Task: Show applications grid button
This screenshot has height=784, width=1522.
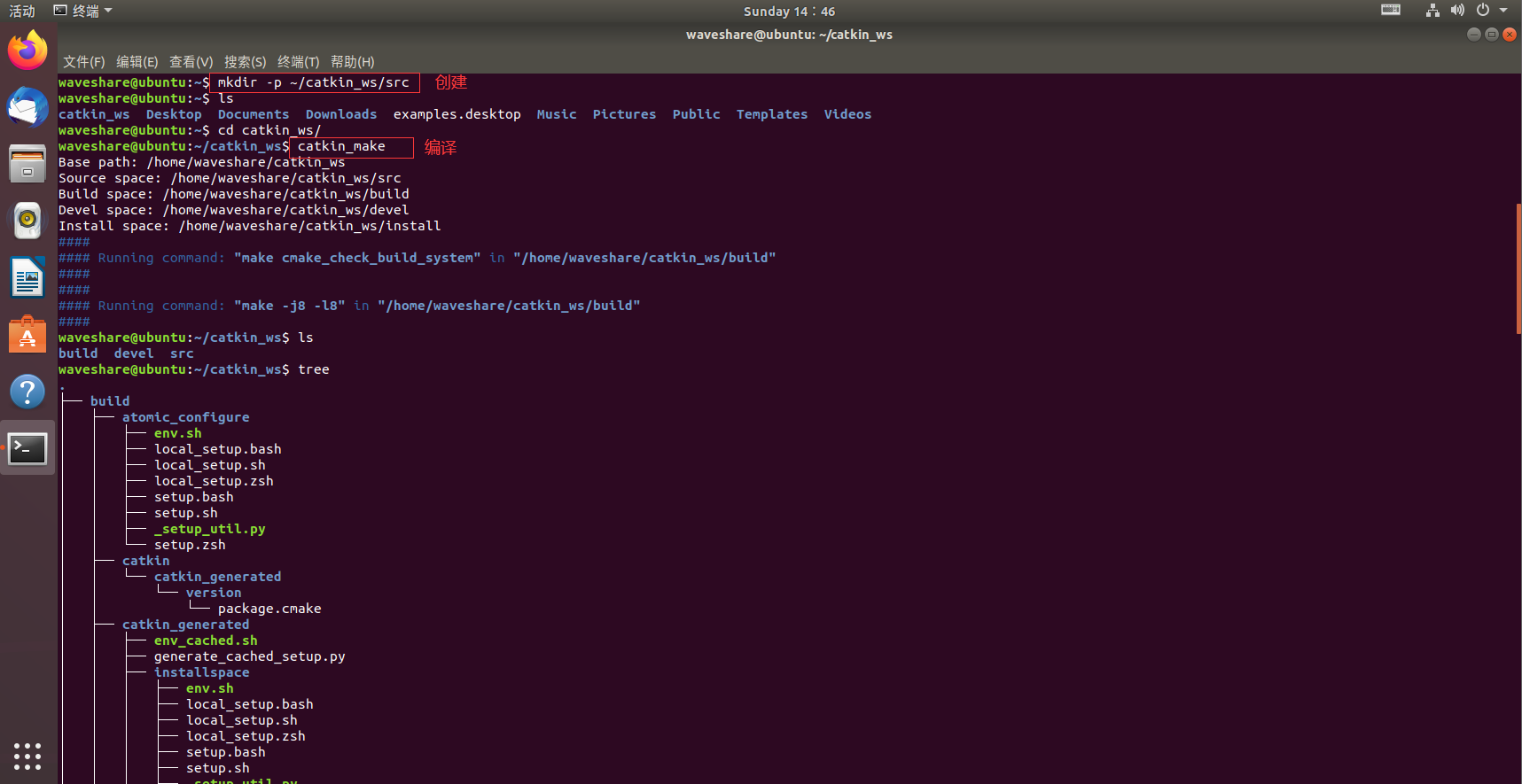Action: tap(27, 756)
